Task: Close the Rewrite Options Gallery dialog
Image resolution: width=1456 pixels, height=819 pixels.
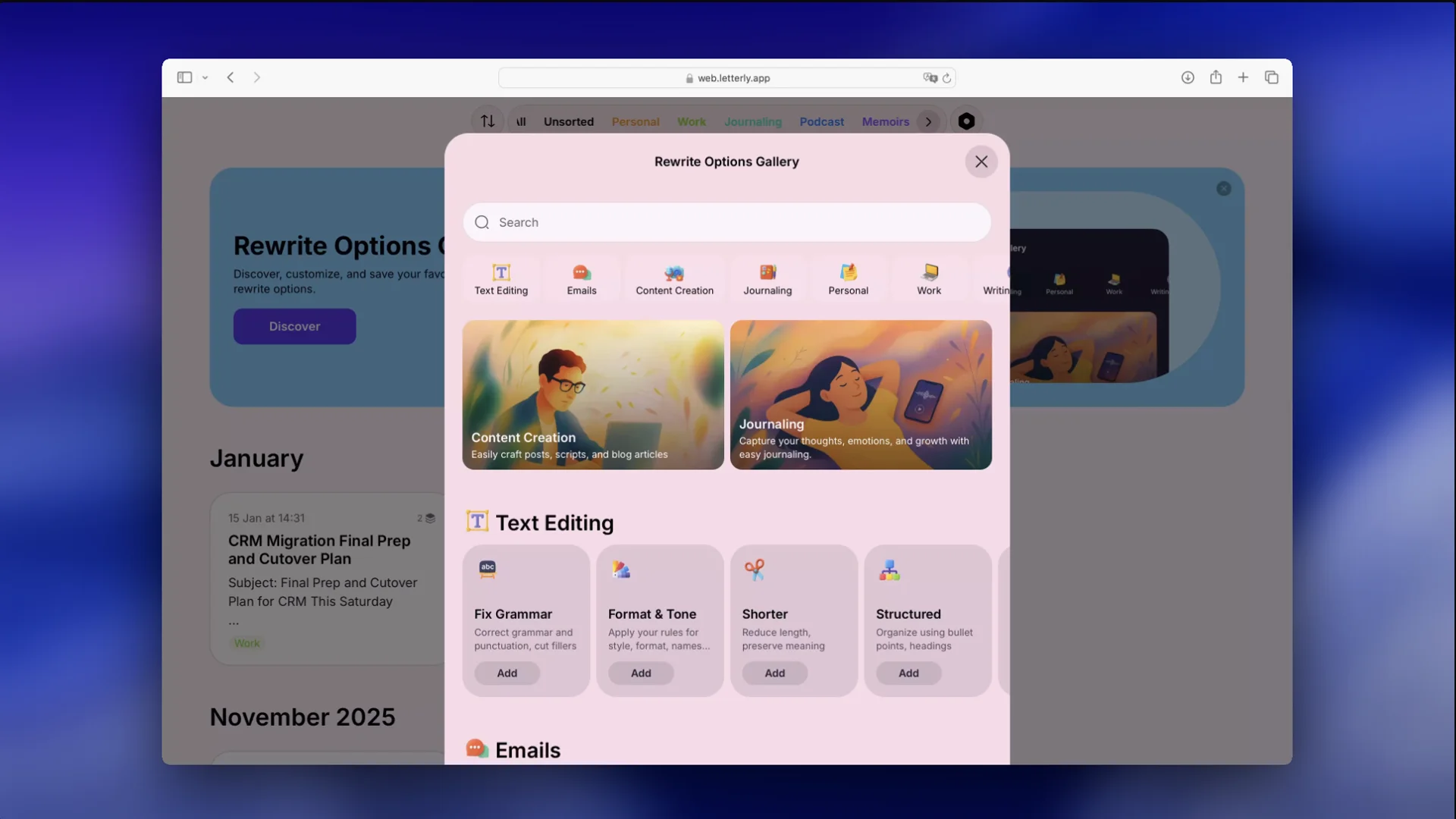Action: [981, 162]
